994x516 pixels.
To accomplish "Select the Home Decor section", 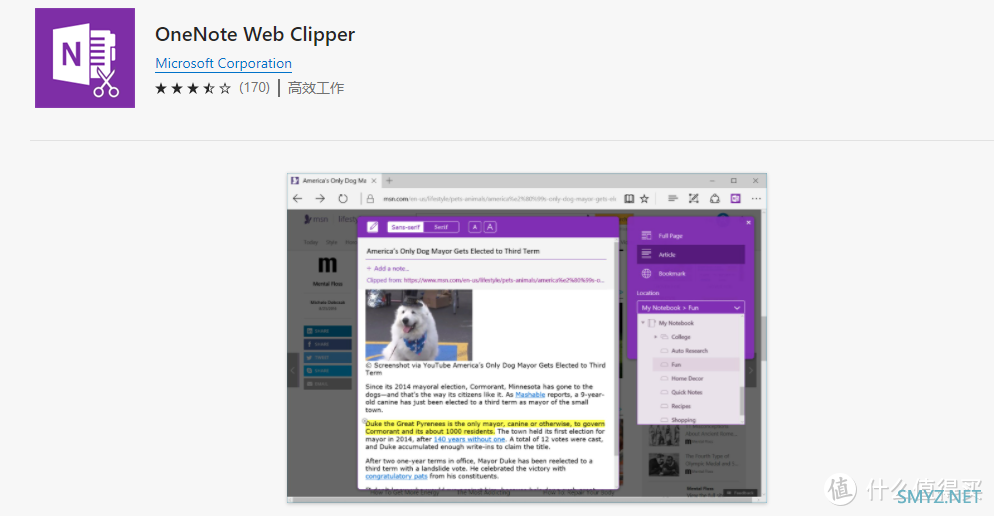I will 689,378.
